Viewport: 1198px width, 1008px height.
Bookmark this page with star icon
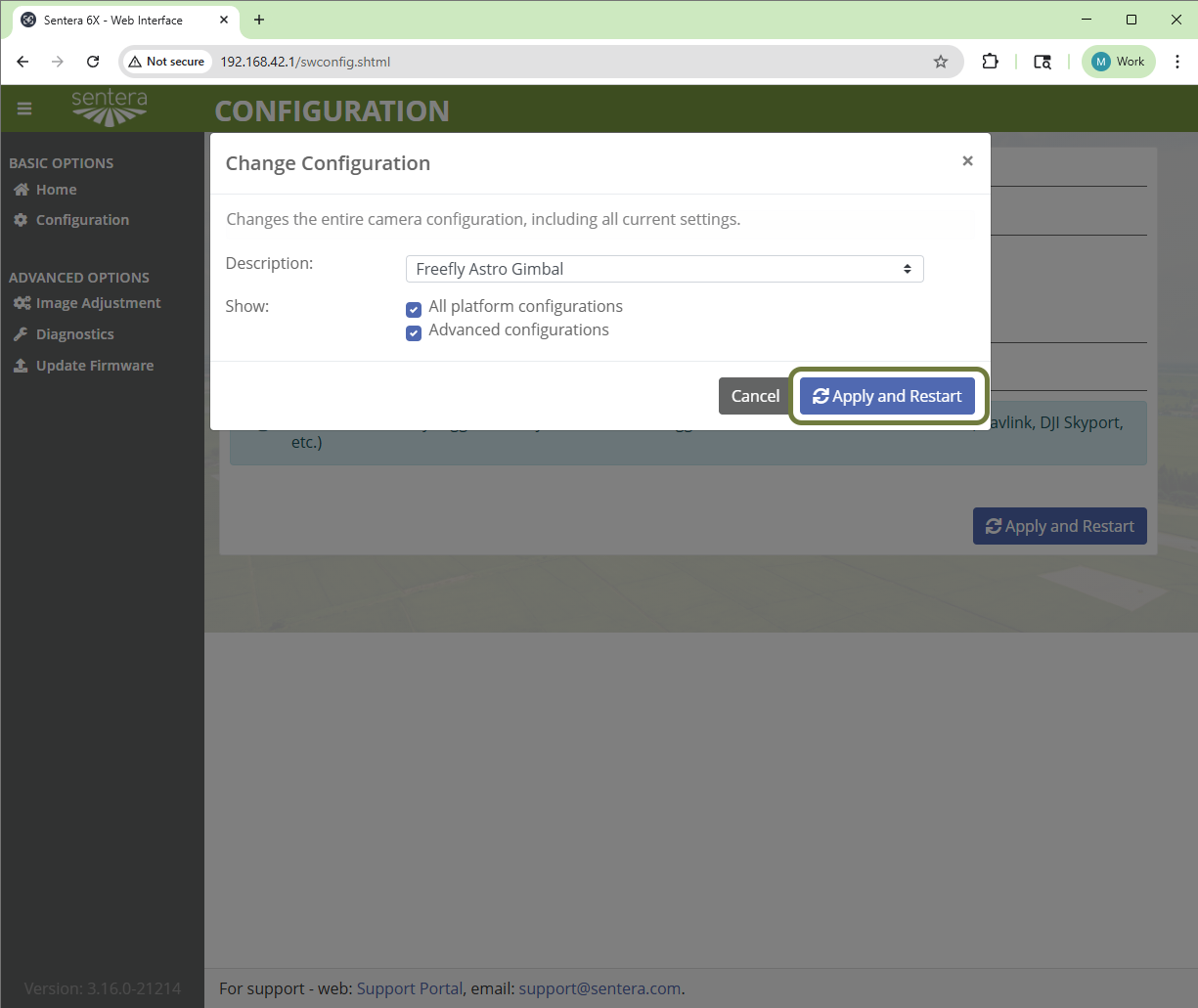click(941, 62)
